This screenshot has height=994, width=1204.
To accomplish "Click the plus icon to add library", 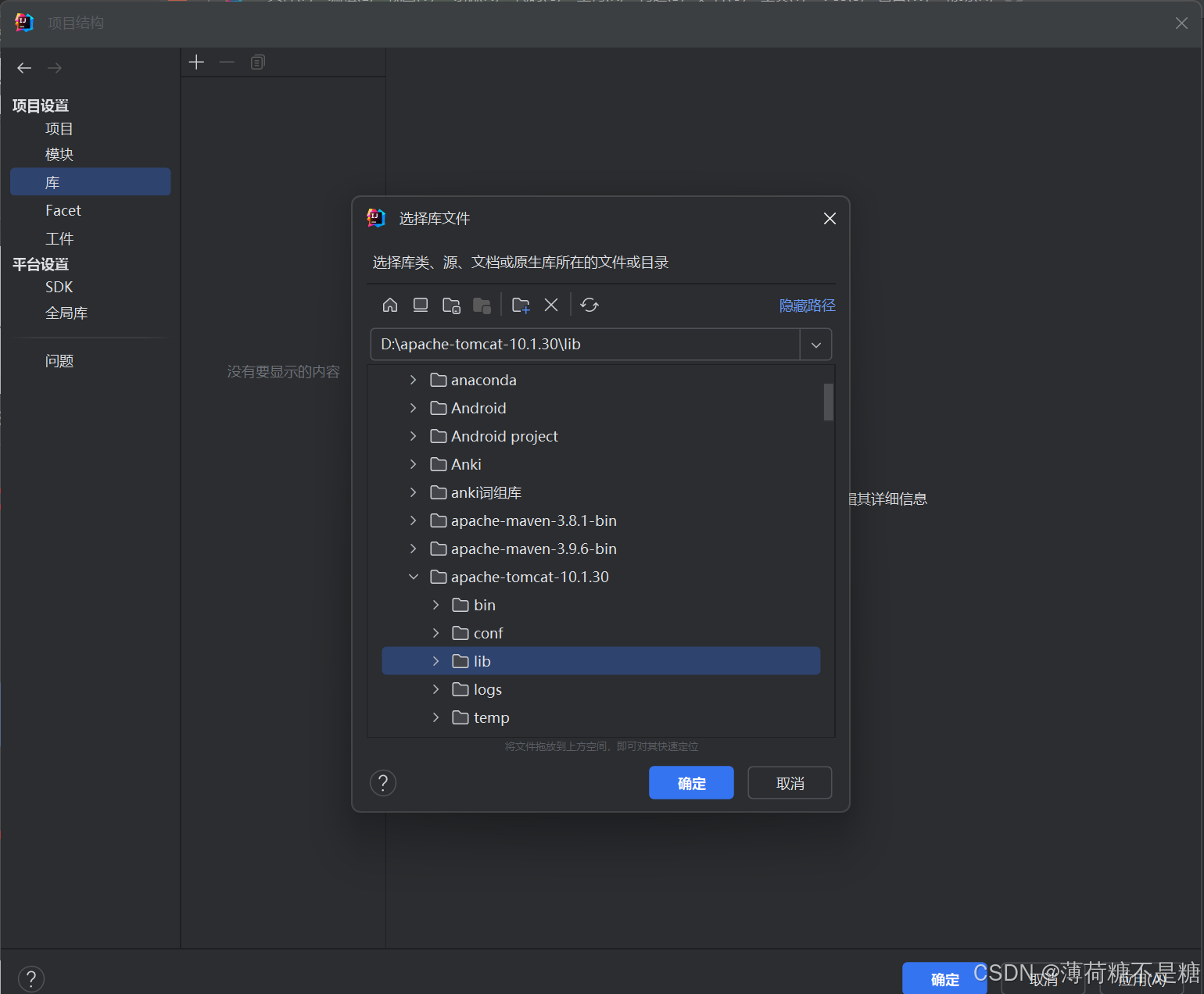I will click(196, 62).
